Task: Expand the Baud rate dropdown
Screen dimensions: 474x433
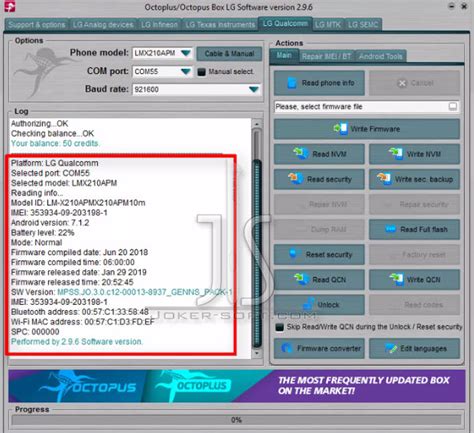Action: click(254, 89)
